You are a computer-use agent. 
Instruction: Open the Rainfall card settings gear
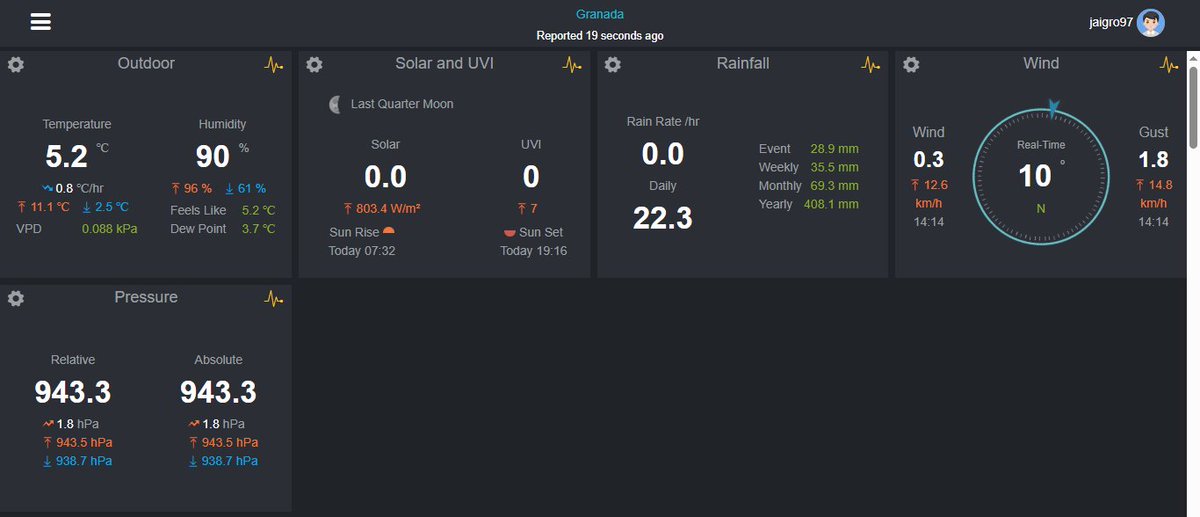tap(613, 64)
